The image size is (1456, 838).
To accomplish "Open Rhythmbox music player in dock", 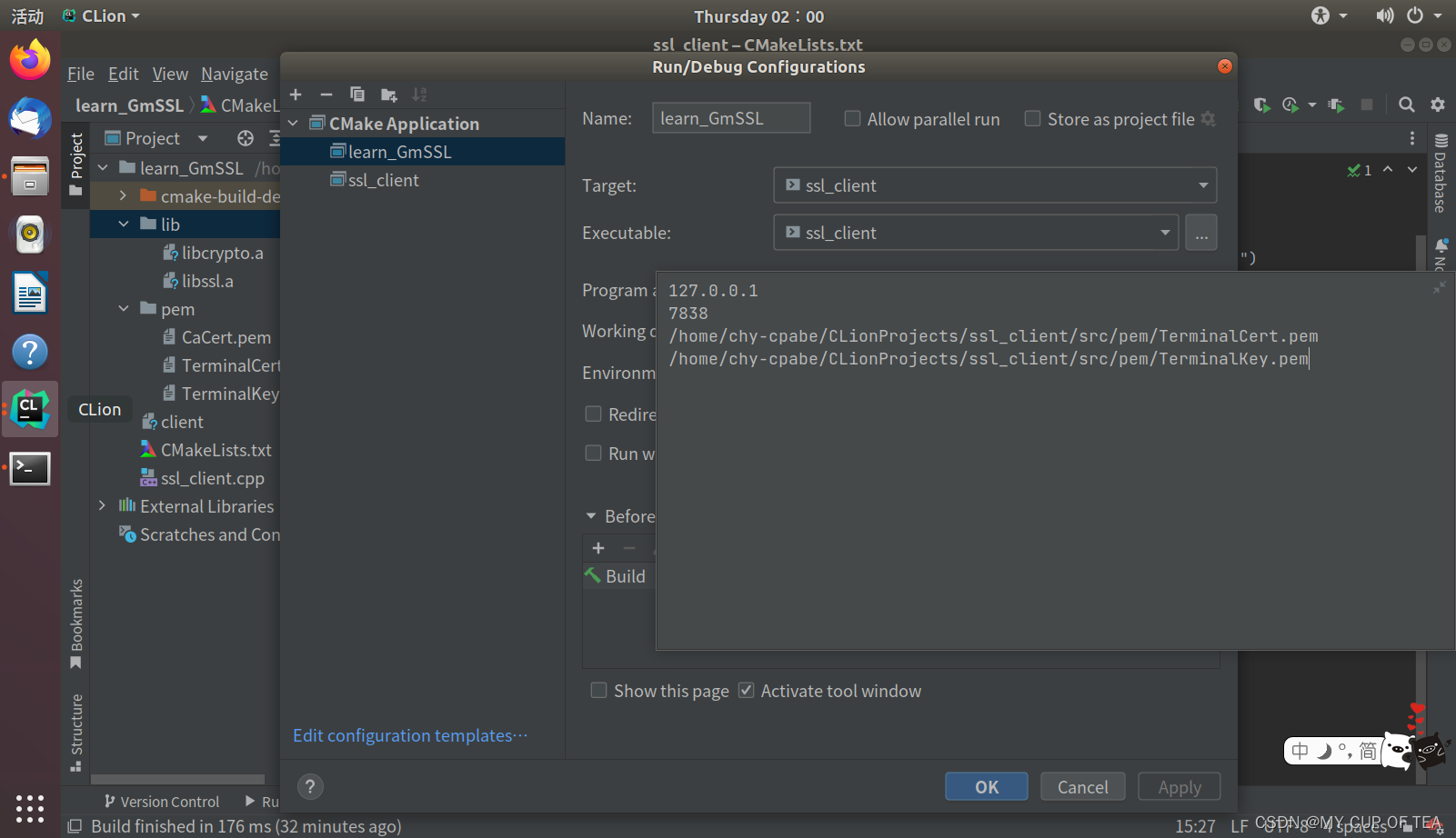I will pos(30,235).
